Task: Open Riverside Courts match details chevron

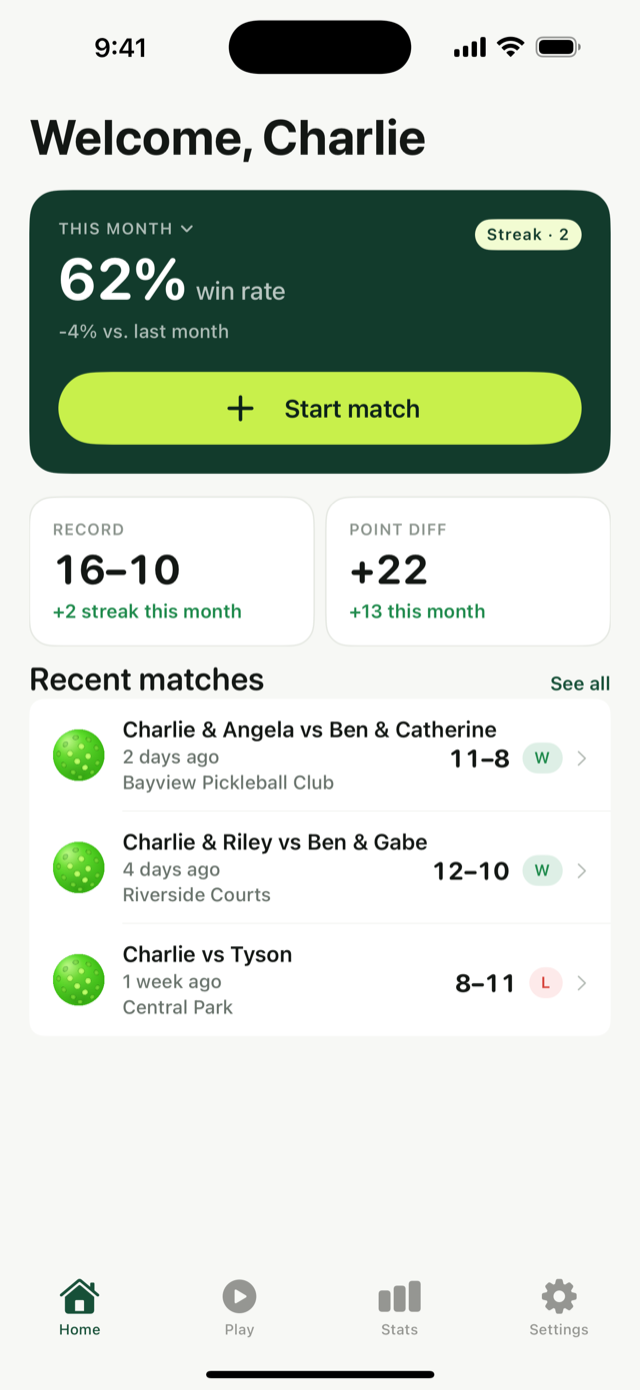Action: tap(582, 870)
